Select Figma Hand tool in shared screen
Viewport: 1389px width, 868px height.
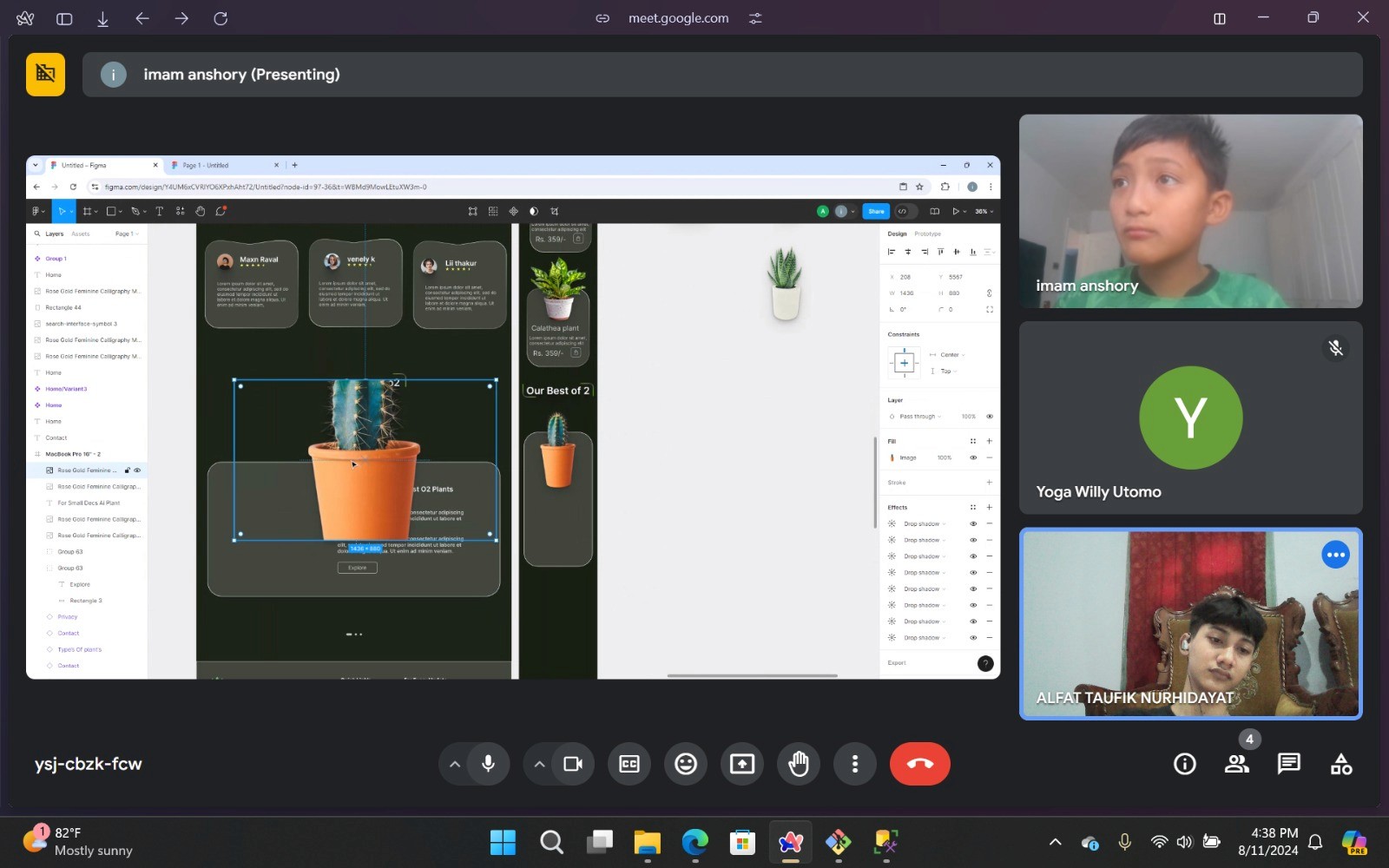tap(200, 211)
